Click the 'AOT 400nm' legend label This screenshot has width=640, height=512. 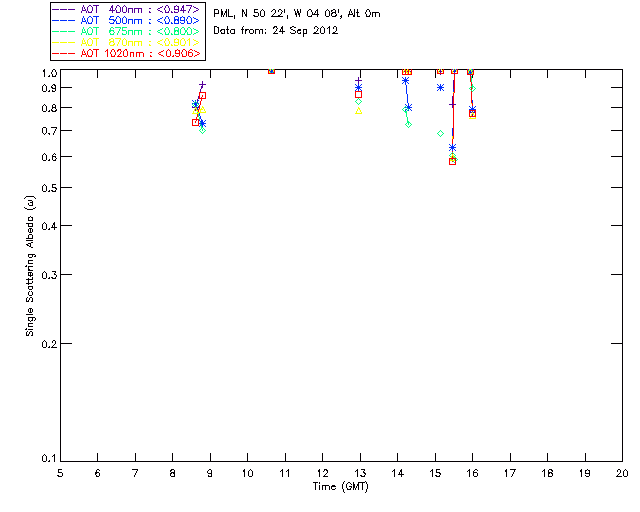click(x=111, y=9)
